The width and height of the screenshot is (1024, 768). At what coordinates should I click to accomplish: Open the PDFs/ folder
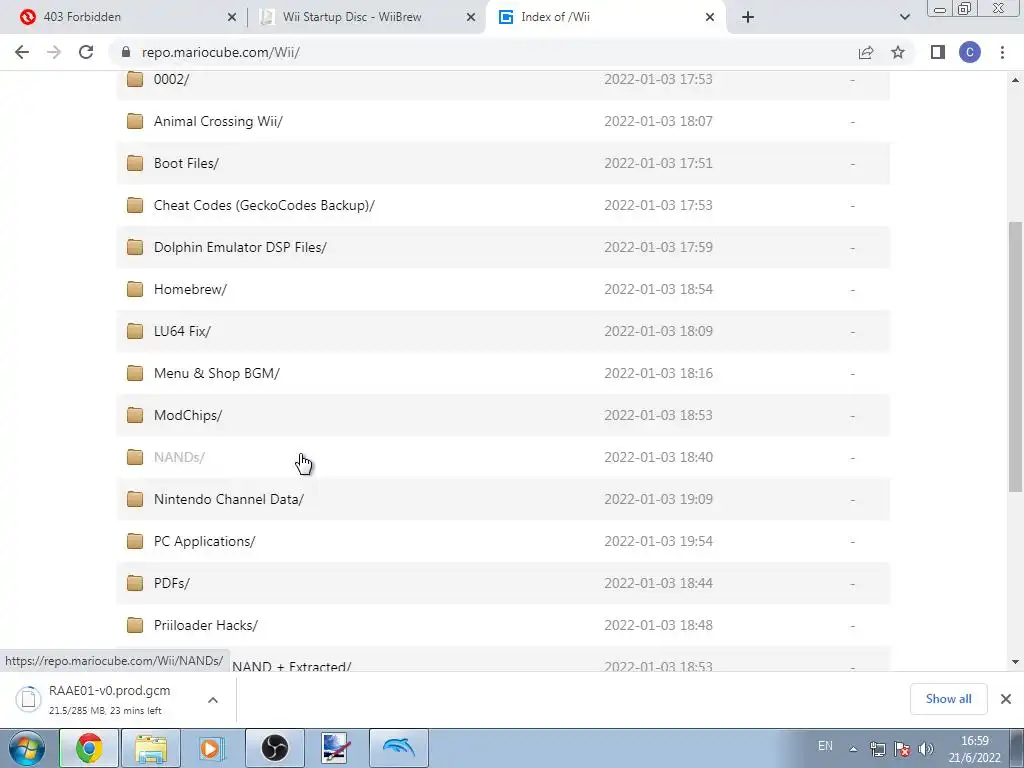click(171, 583)
